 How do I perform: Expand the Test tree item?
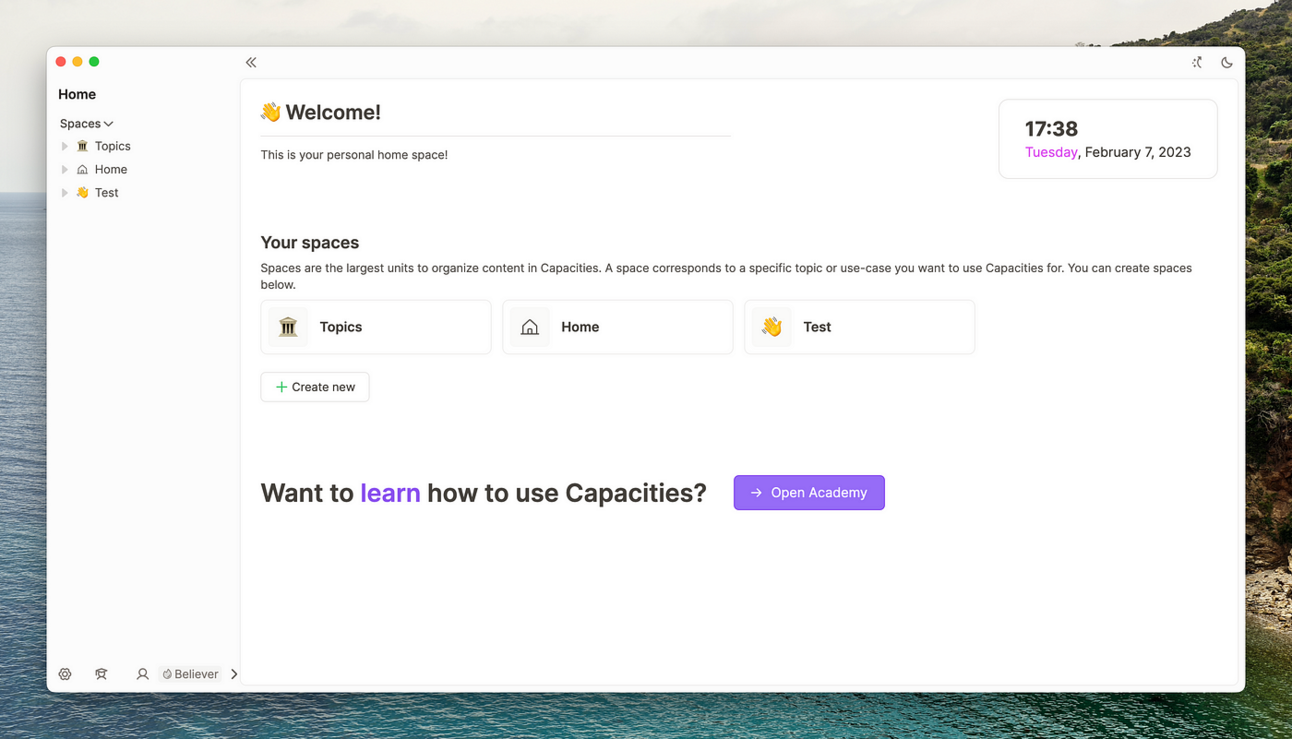(64, 192)
